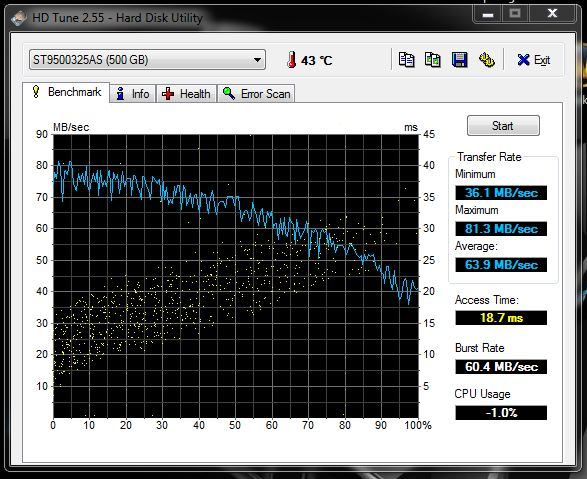Viewport: 587px width, 479px height.
Task: Click the magnifier icon on Error Scan tab
Action: tap(229, 93)
